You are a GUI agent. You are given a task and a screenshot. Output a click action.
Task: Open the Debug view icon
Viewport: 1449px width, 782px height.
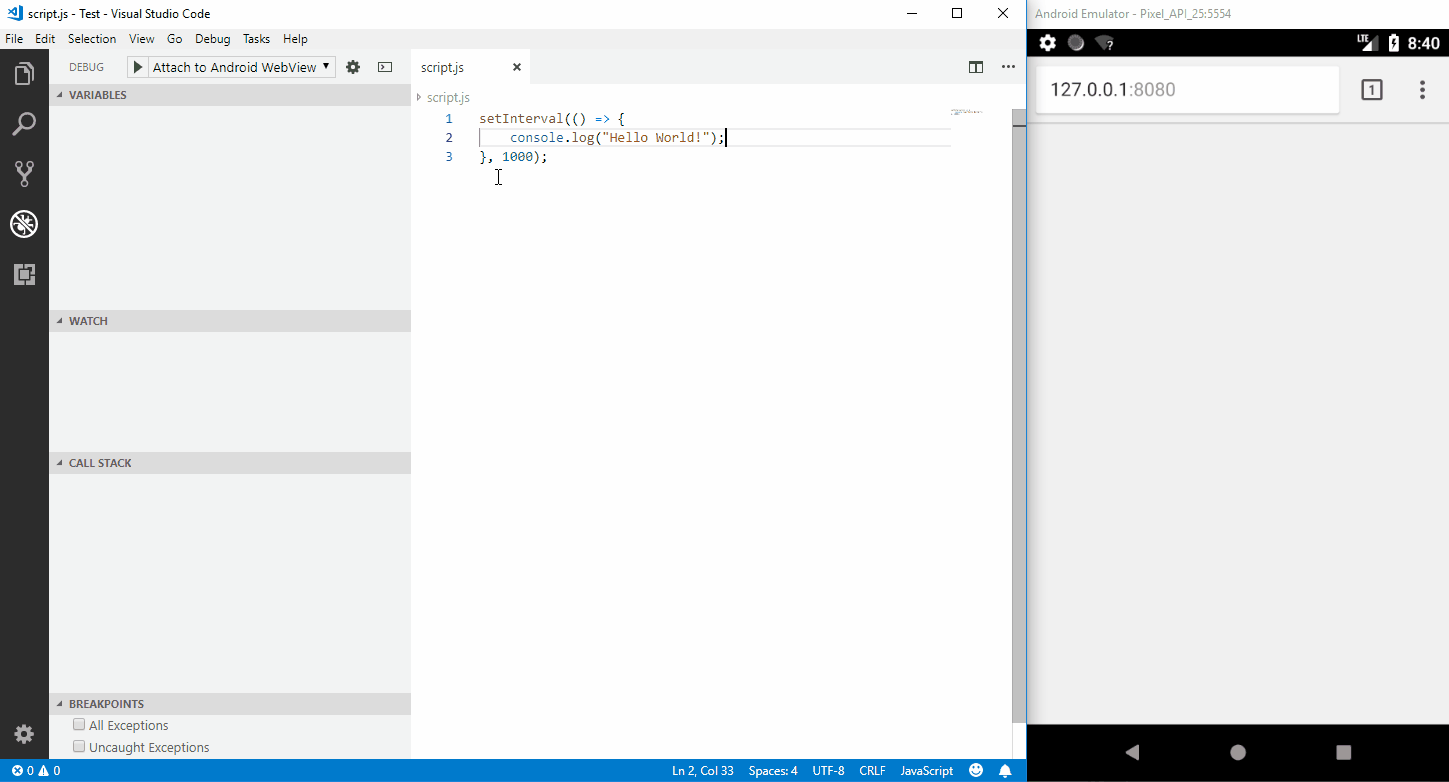click(x=24, y=224)
